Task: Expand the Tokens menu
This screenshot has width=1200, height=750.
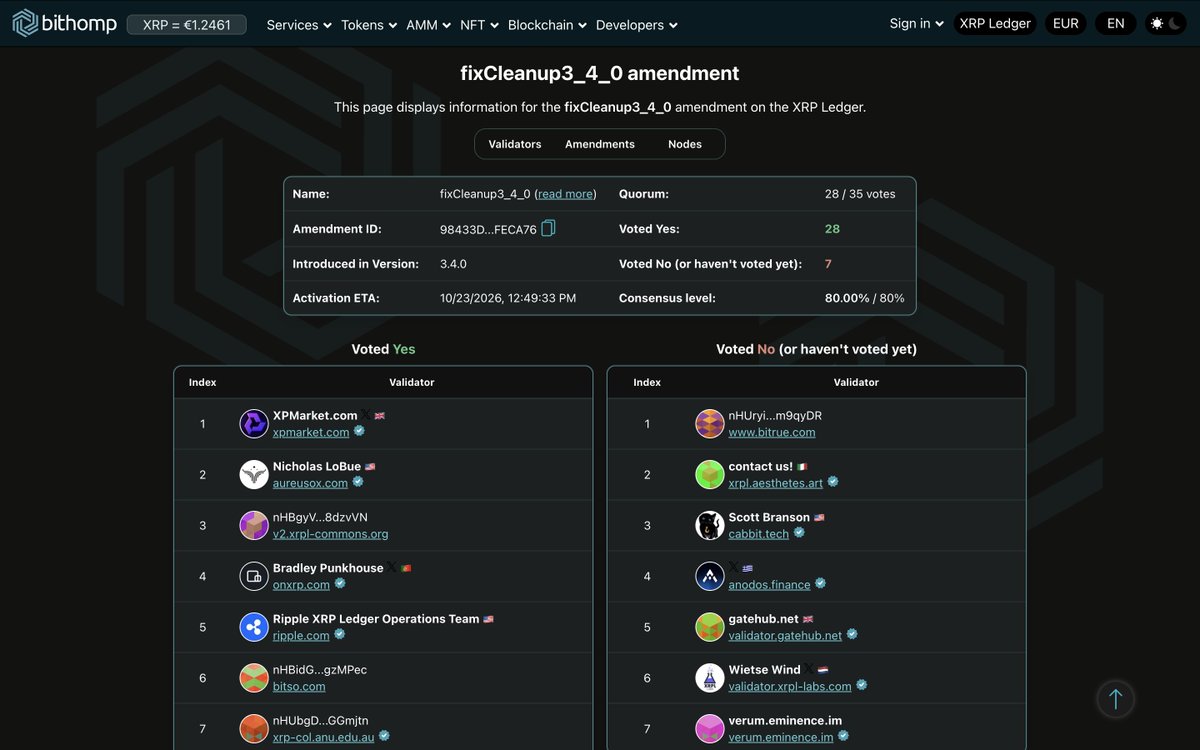Action: tap(369, 25)
